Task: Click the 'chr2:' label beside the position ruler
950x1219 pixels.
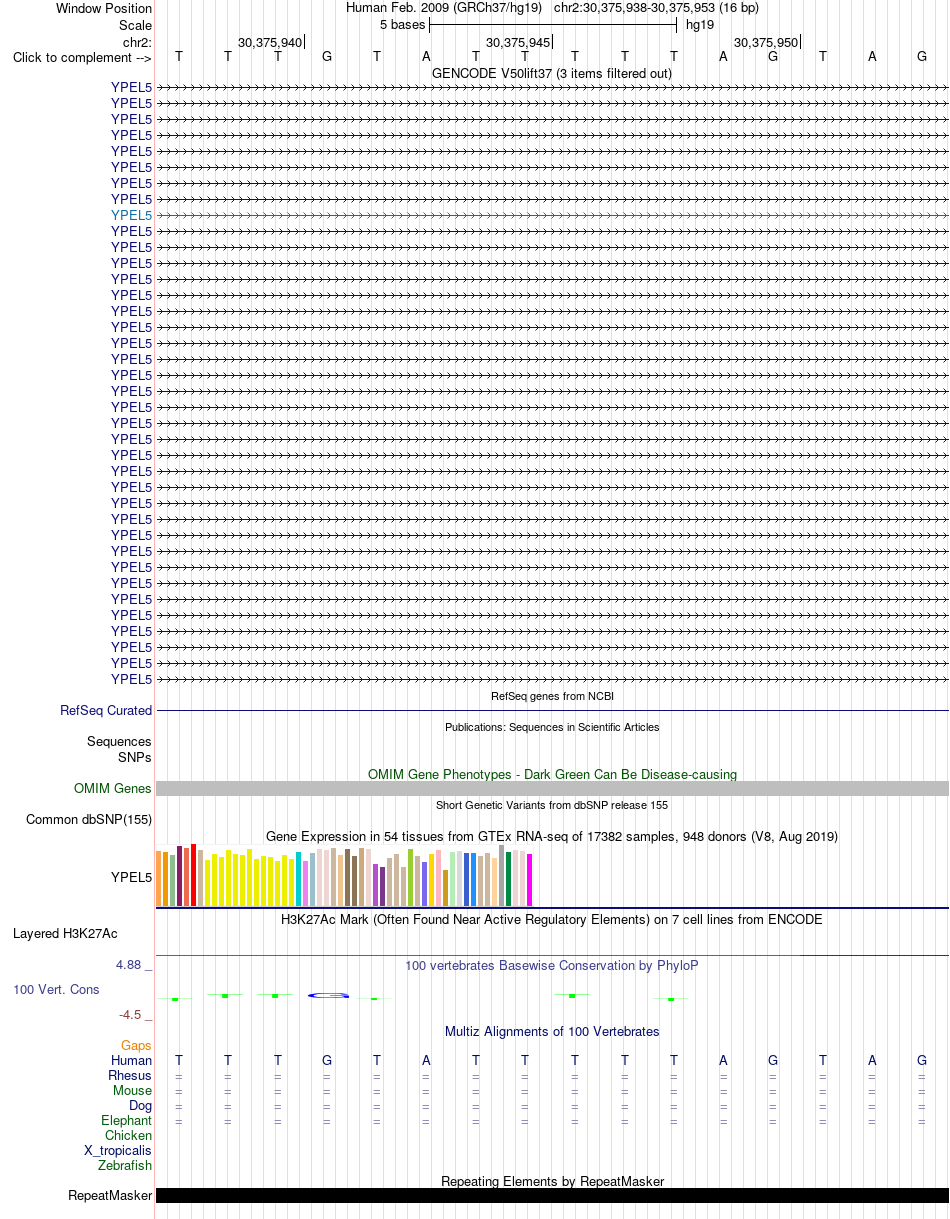Action: [137, 42]
